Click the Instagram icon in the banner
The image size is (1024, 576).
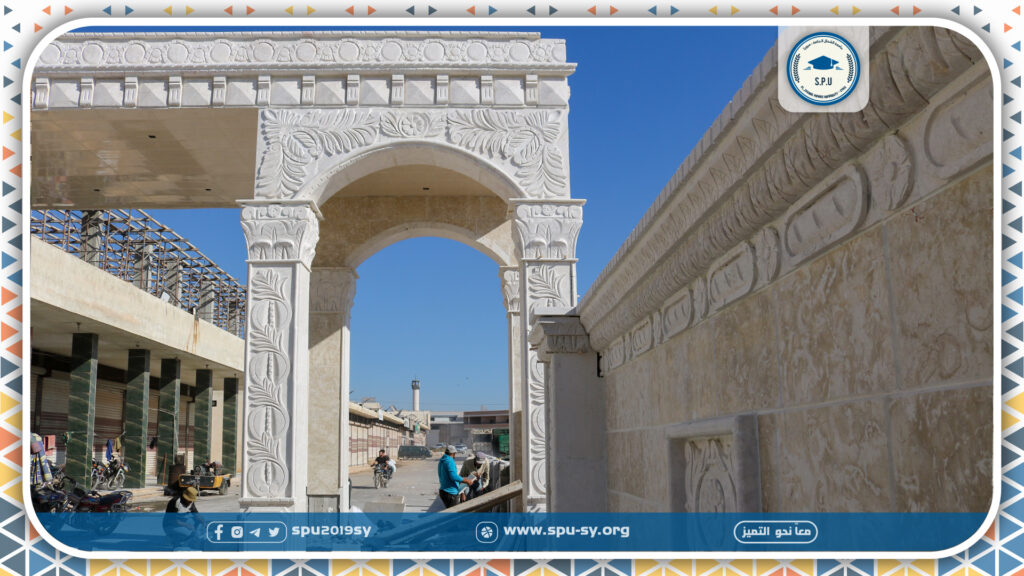click(237, 532)
